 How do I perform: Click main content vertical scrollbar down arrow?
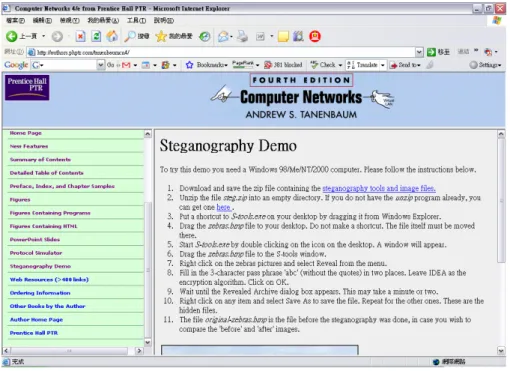(501, 351)
